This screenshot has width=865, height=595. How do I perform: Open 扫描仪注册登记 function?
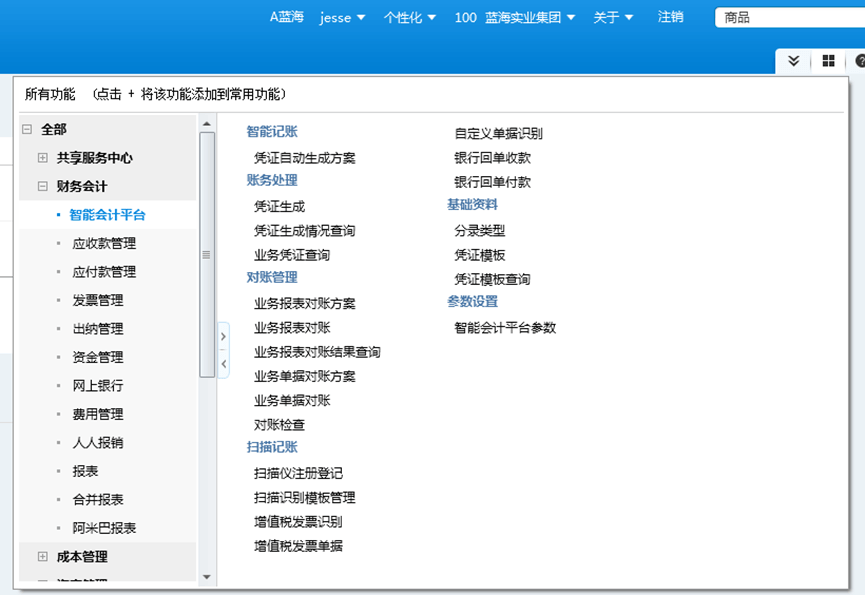coord(298,473)
